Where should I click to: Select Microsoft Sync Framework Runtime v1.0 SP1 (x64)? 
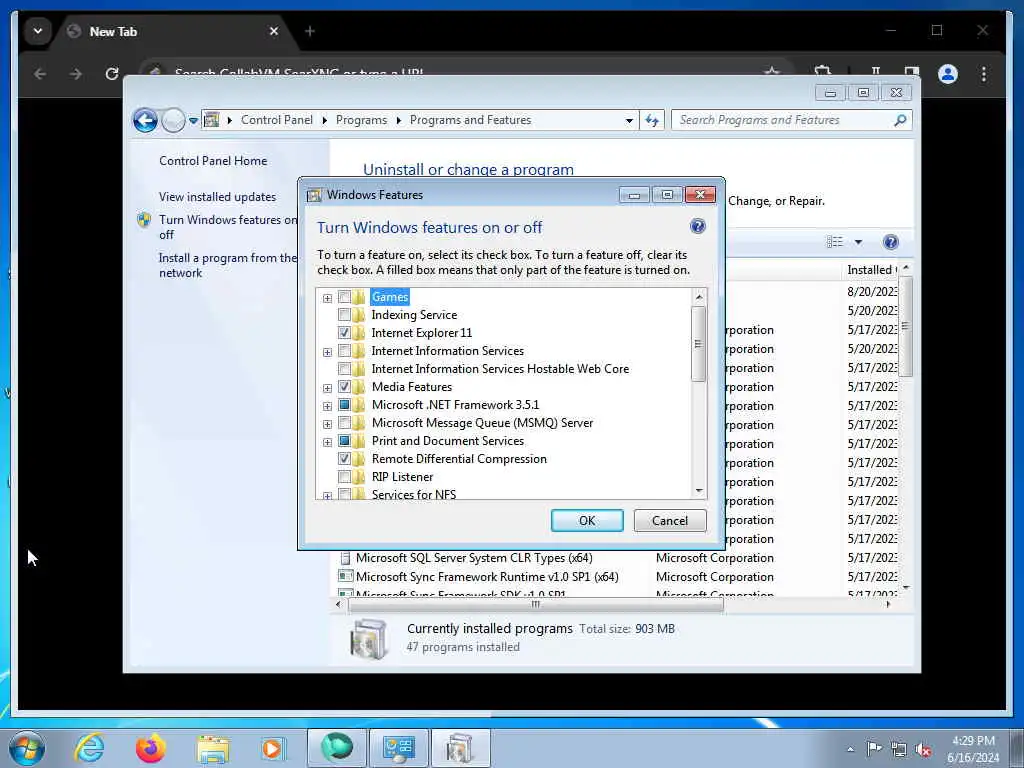tap(487, 577)
